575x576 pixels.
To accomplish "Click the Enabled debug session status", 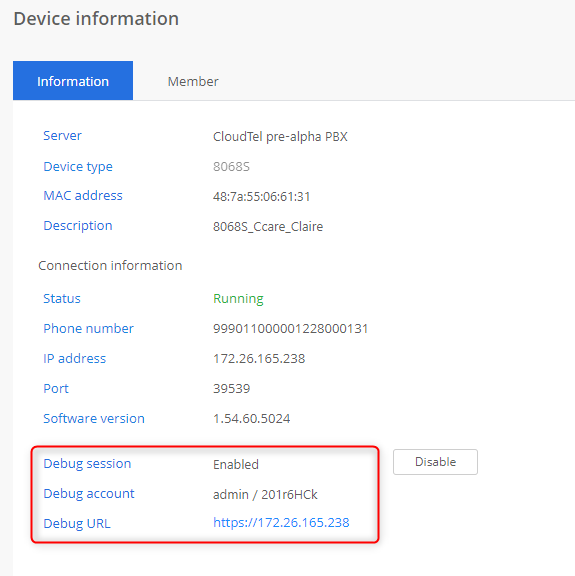I will point(236,465).
